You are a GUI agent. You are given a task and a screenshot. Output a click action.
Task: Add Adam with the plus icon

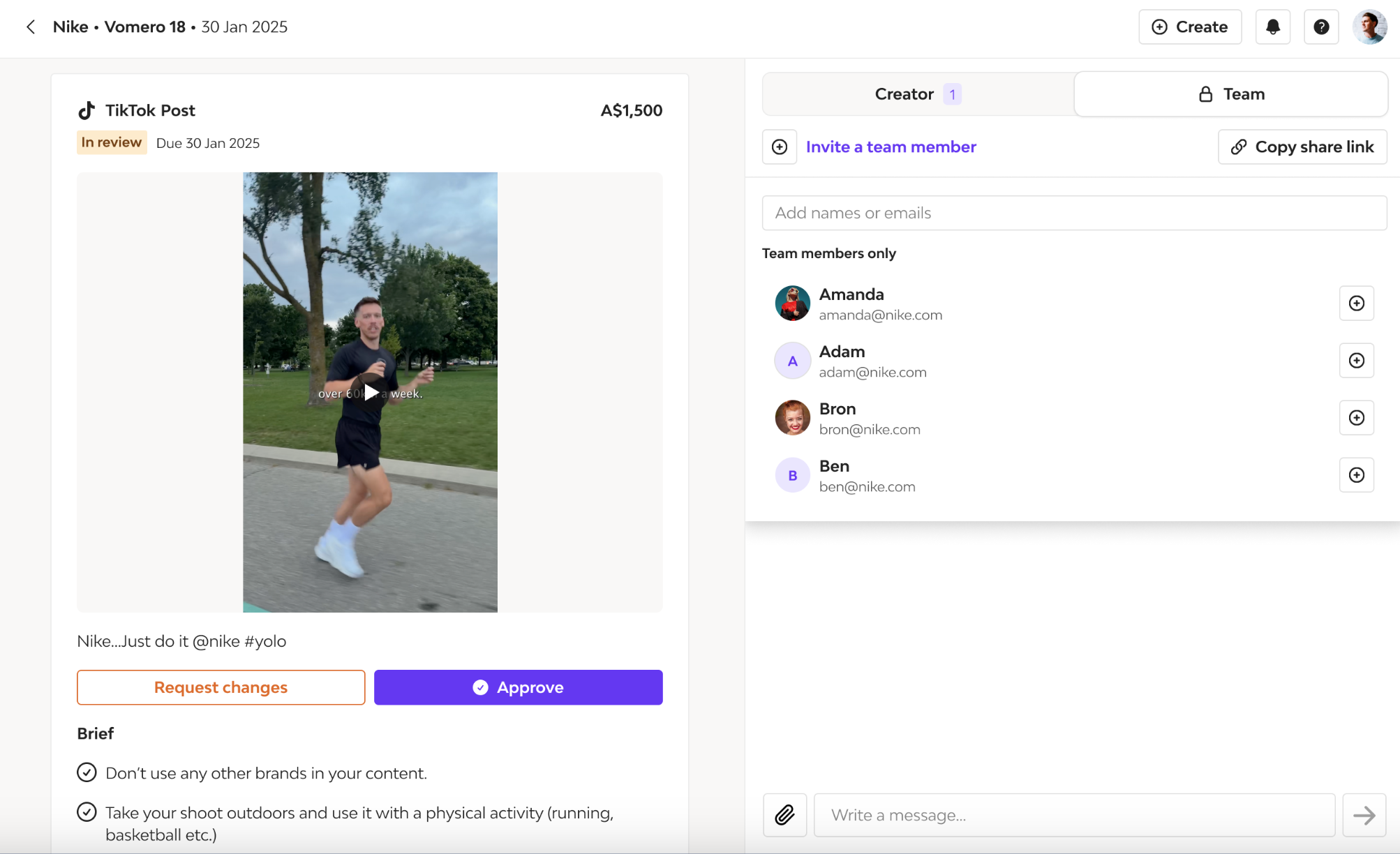click(1356, 361)
